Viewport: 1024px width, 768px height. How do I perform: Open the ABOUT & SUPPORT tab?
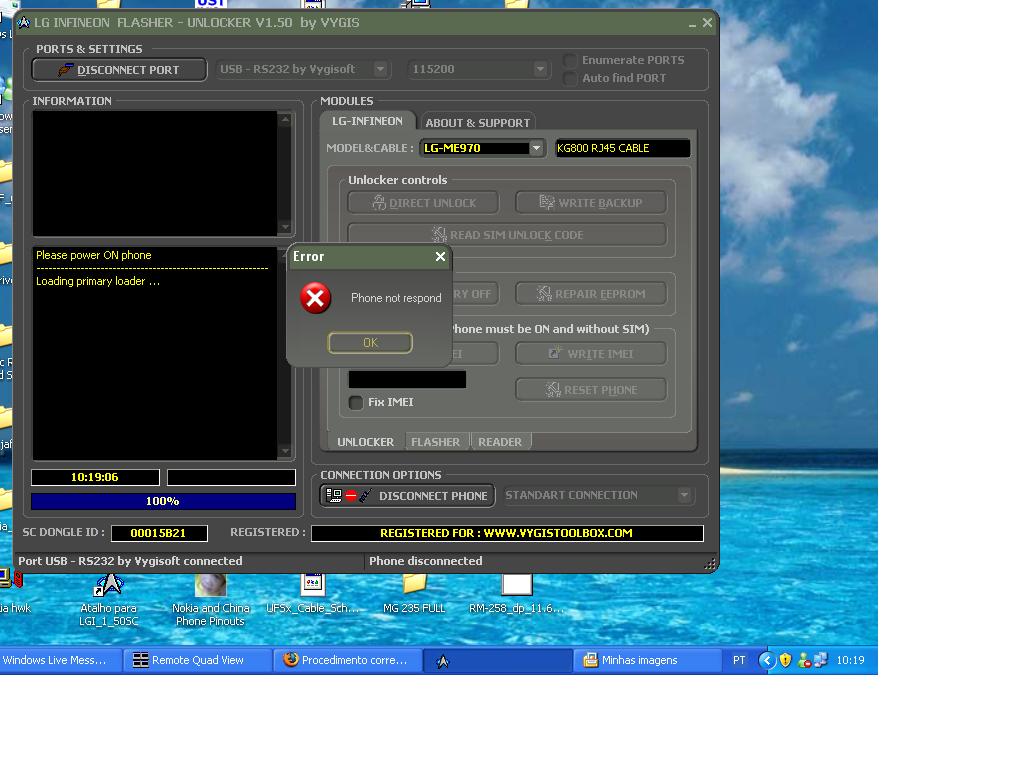pyautogui.click(x=477, y=122)
